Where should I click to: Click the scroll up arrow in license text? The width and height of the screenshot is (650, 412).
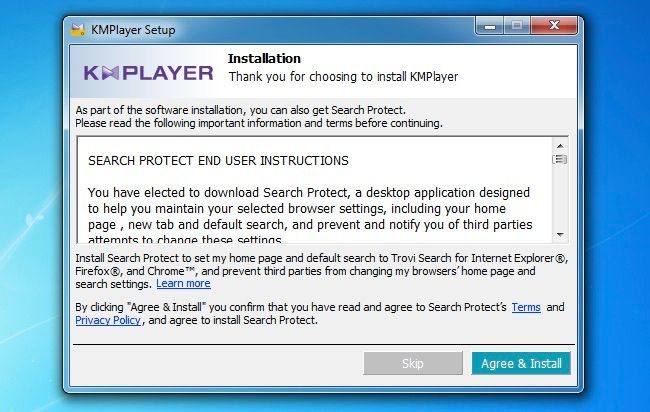[560, 146]
